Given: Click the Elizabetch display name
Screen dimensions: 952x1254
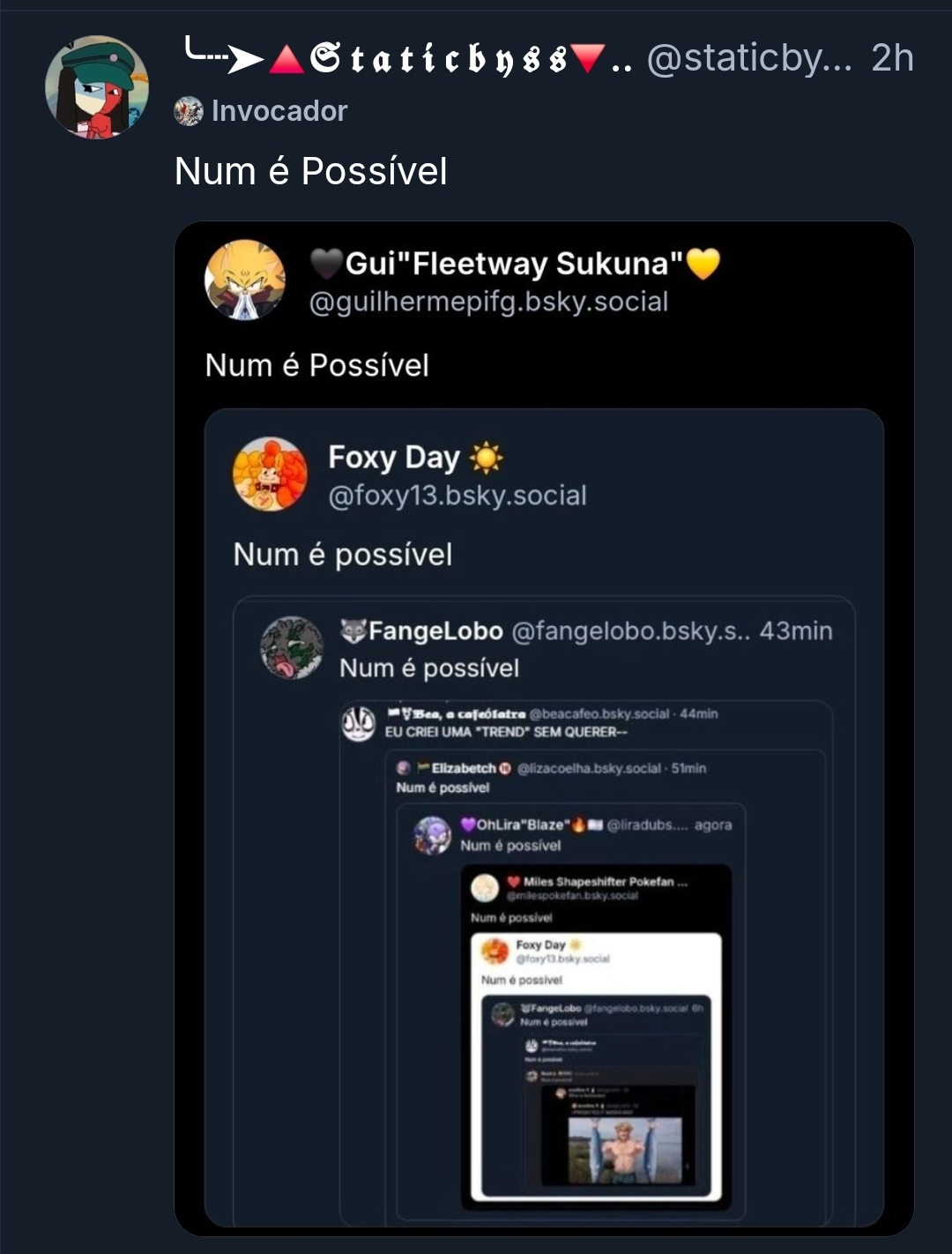Looking at the screenshot, I should [x=464, y=768].
